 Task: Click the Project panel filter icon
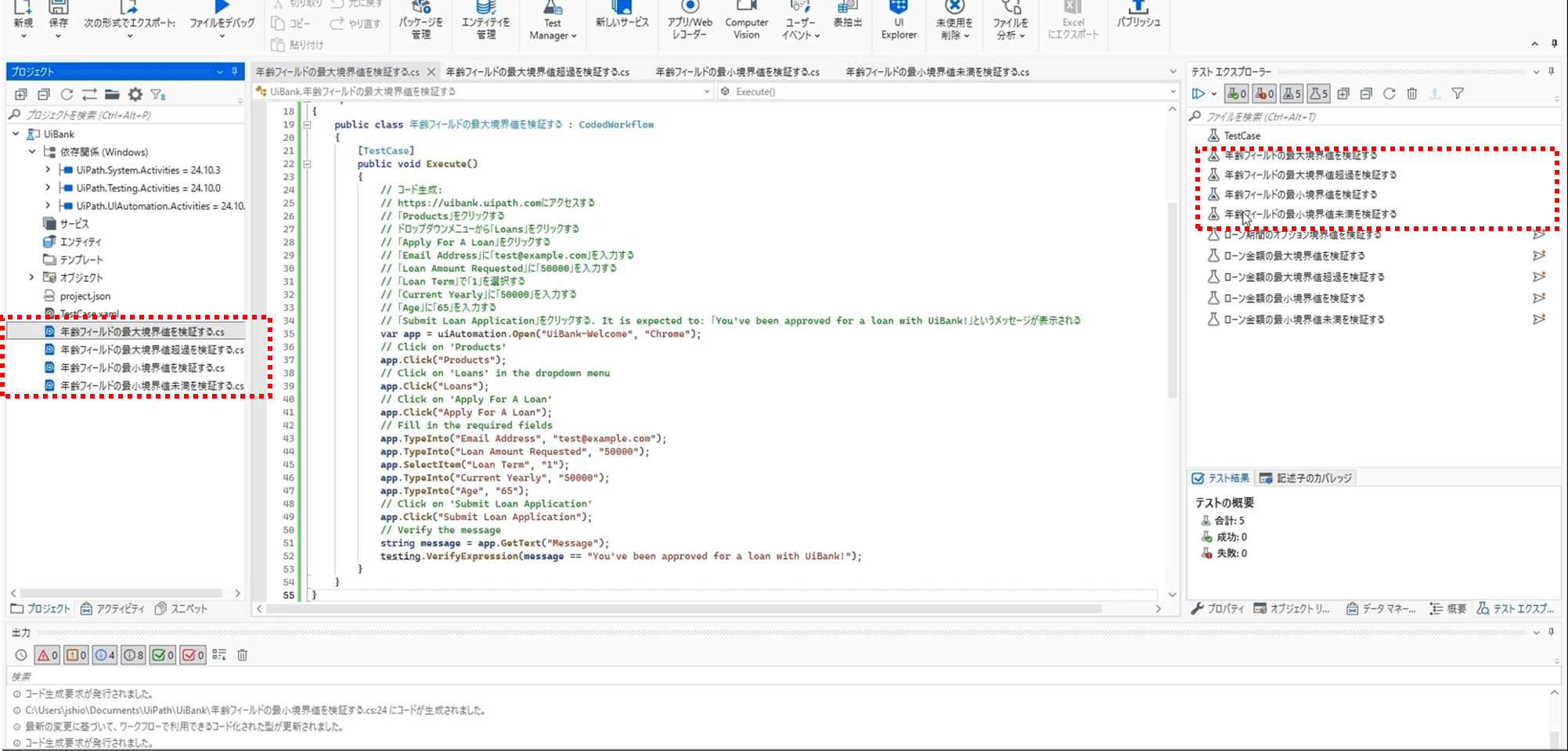(158, 95)
